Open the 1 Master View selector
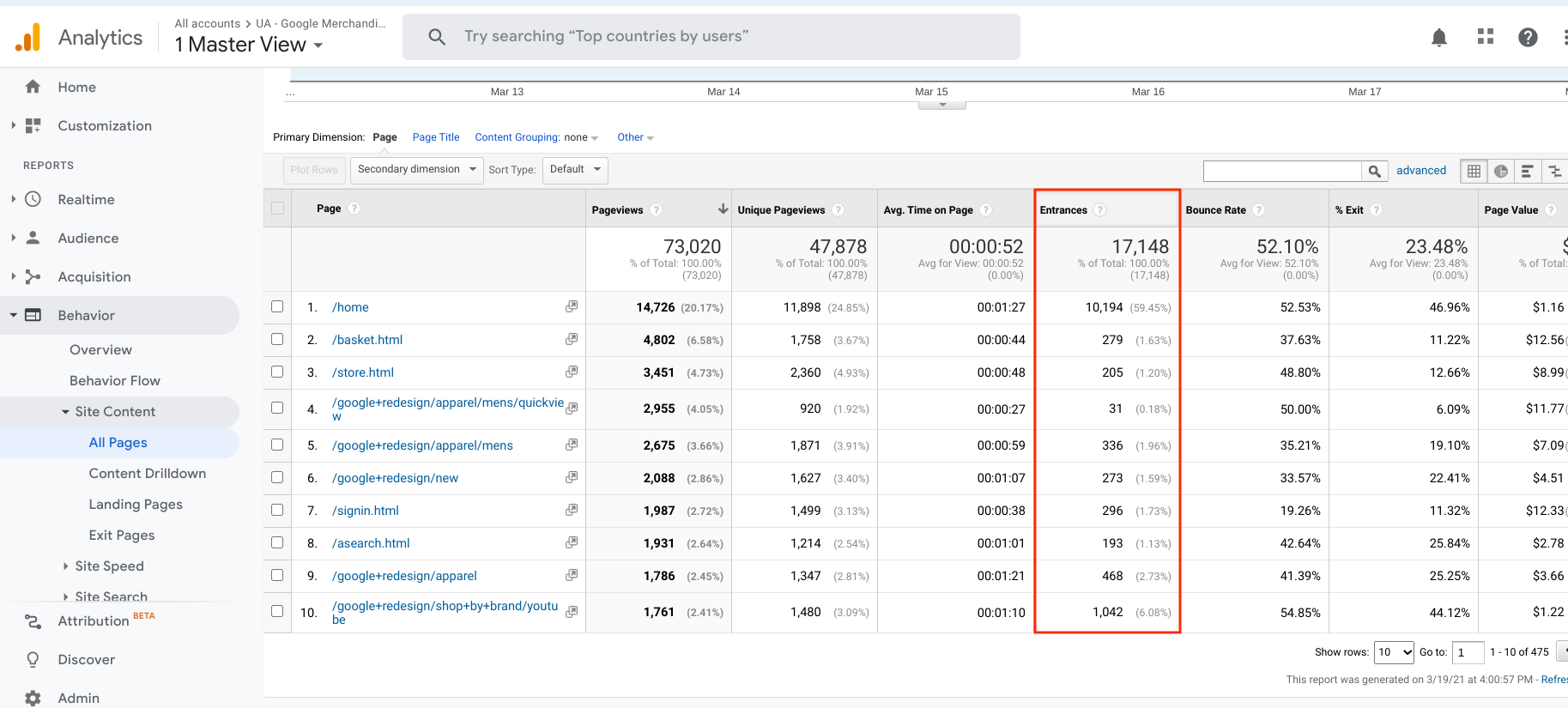Screen dimensions: 1568x708 (x=249, y=45)
